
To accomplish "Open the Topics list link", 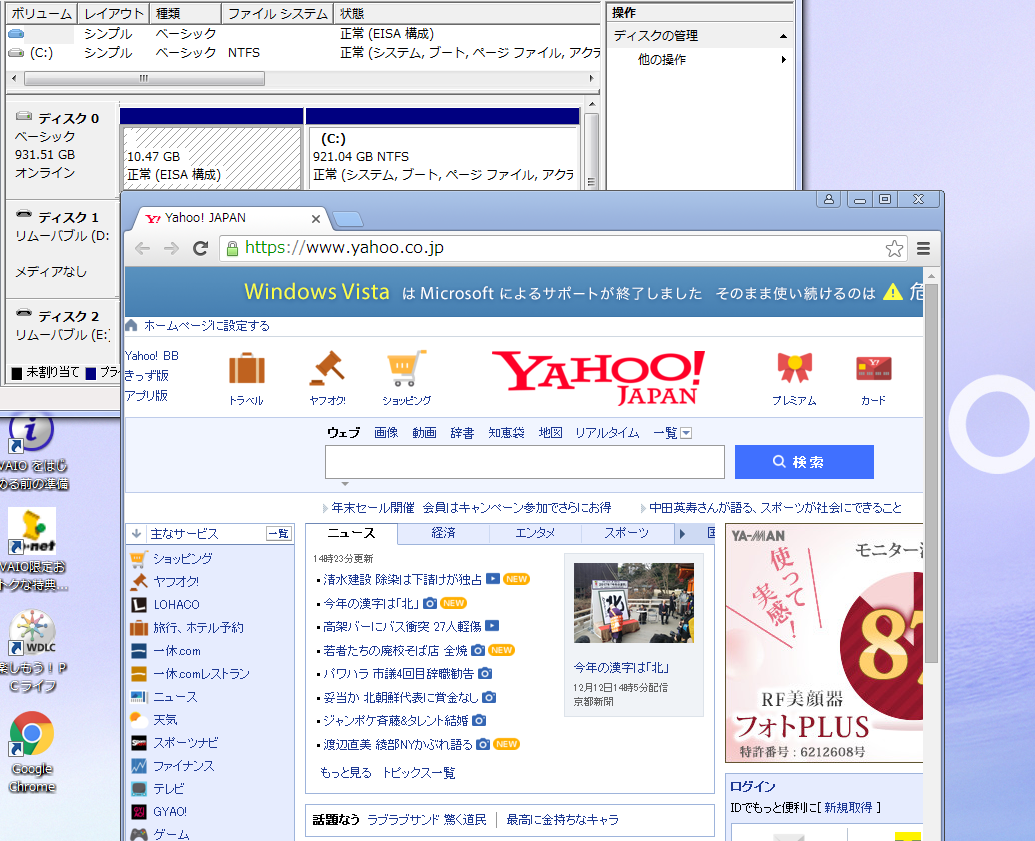I will pyautogui.click(x=418, y=772).
